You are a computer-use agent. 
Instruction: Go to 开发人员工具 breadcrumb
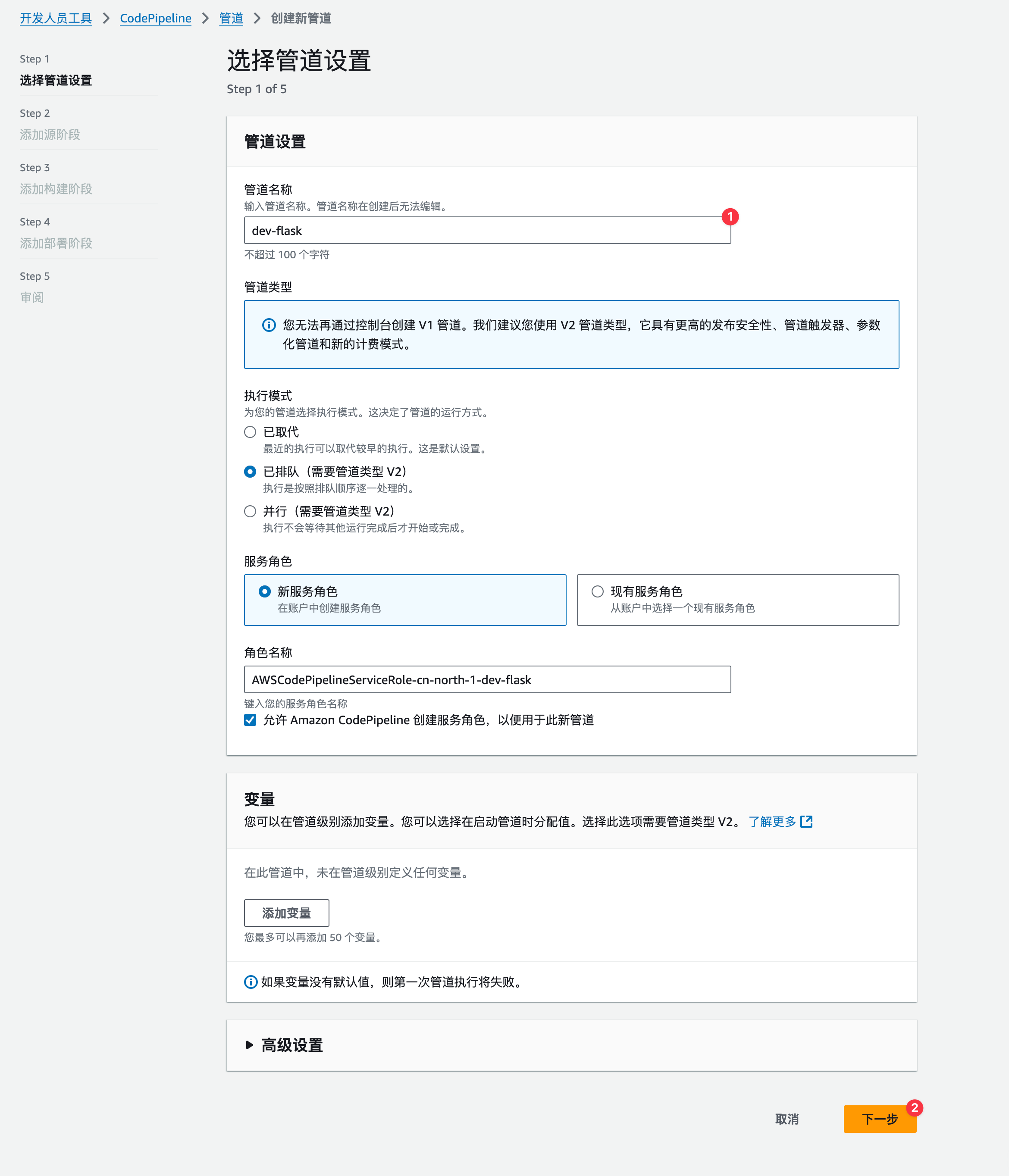(x=56, y=18)
